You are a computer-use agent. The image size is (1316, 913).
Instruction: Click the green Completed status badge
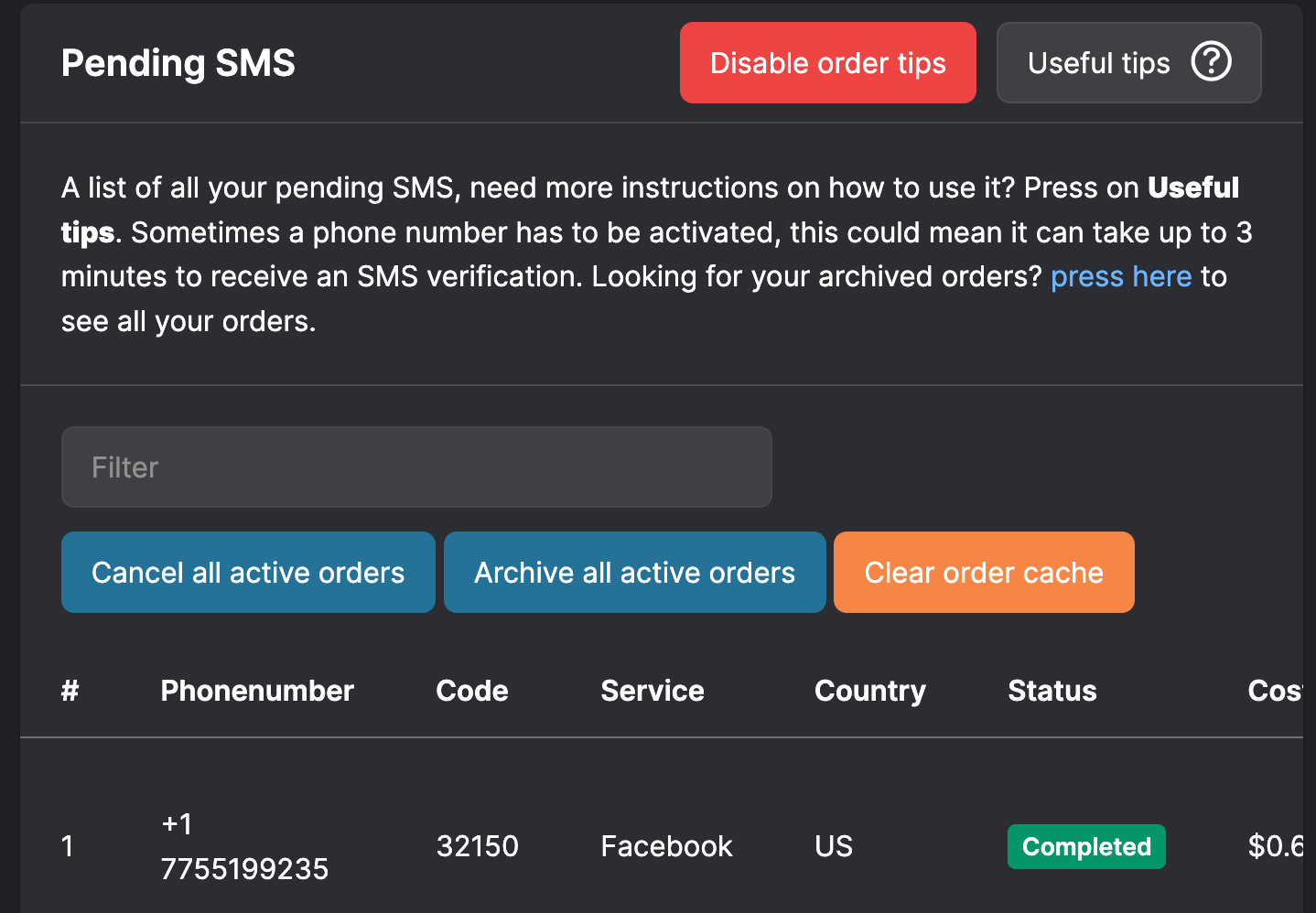pyautogui.click(x=1086, y=846)
